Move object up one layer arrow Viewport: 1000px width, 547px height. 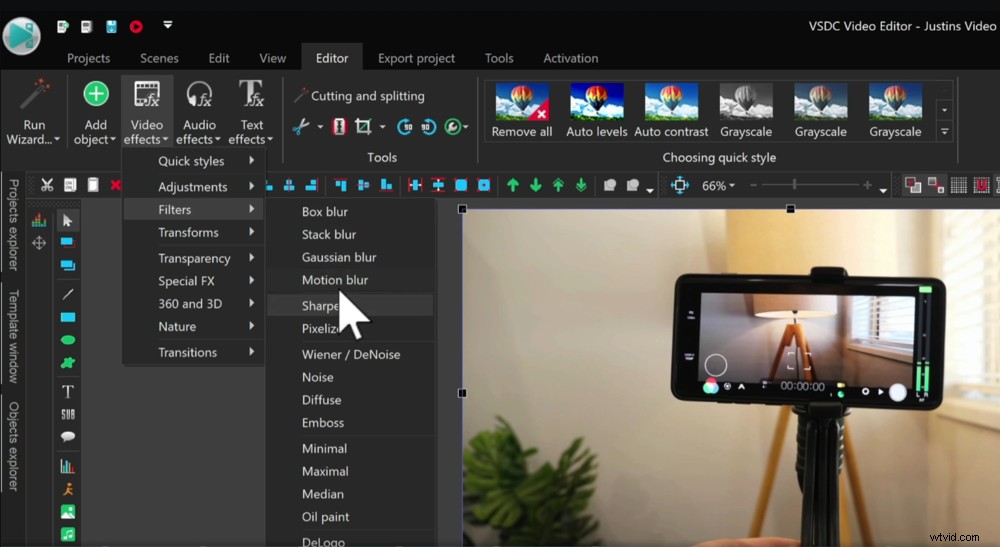pyautogui.click(x=513, y=186)
